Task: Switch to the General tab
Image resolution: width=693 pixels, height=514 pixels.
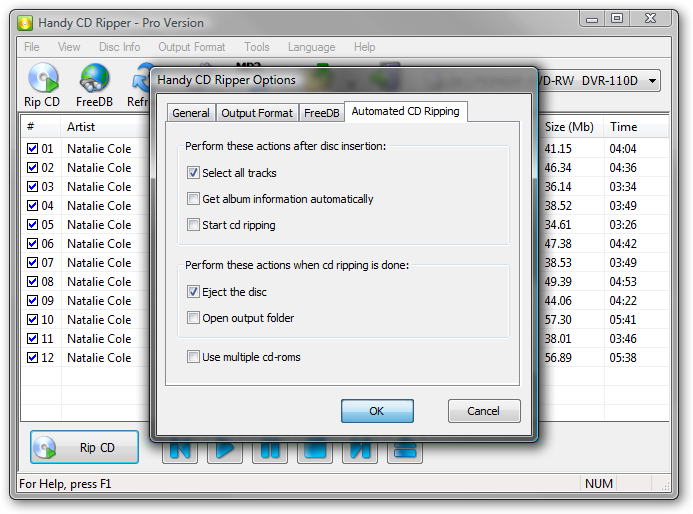Action: (191, 113)
